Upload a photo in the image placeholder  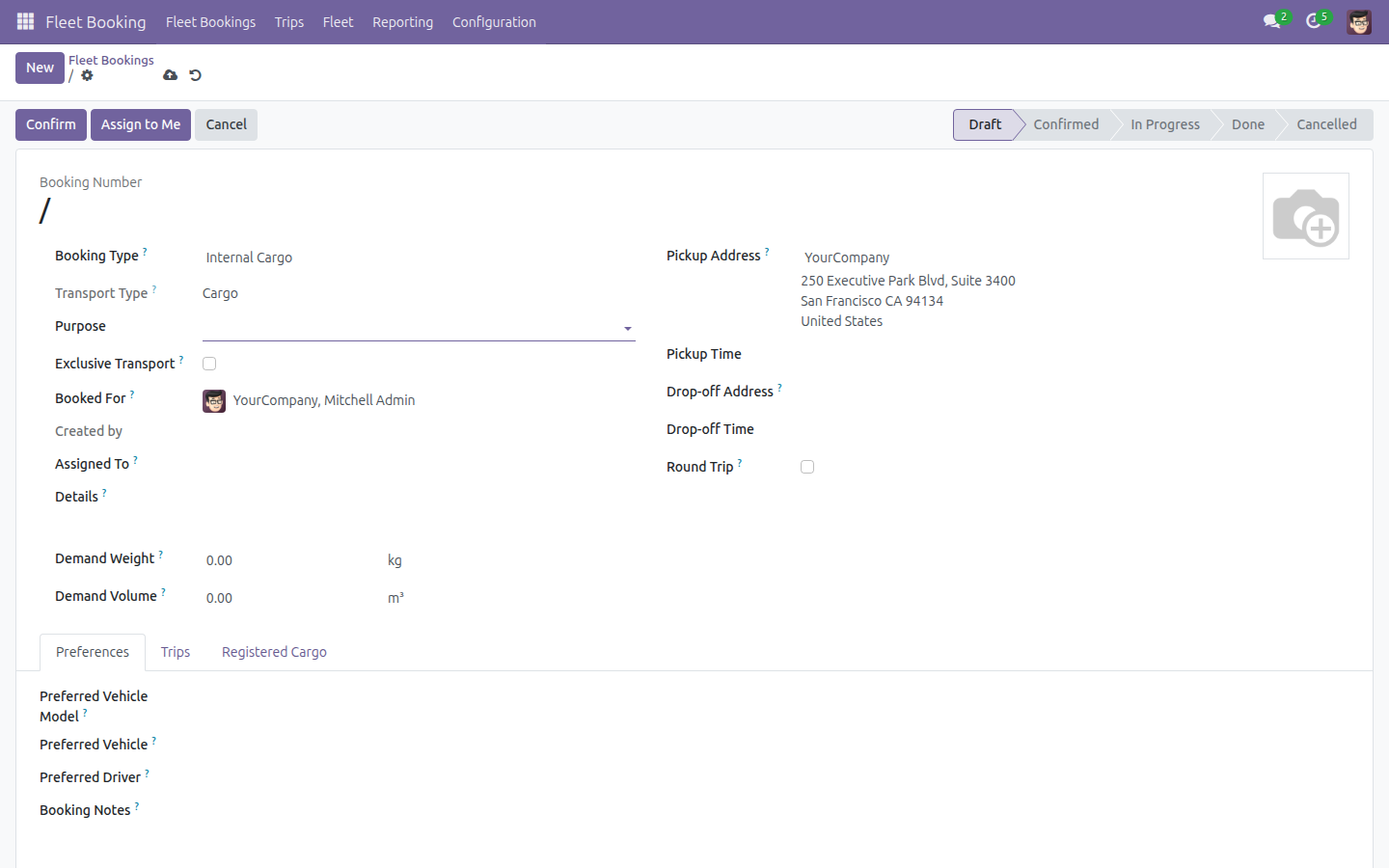(1305, 216)
